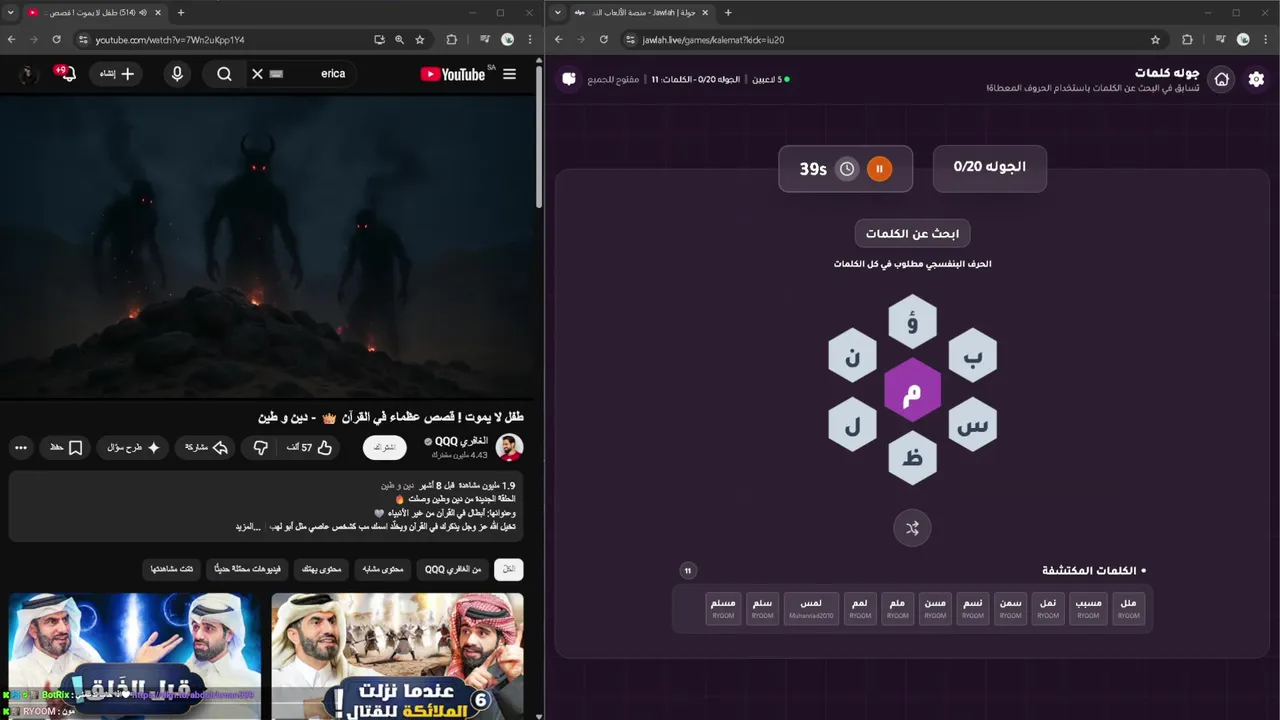Click the Kick logo icon in Jawlah header

(x=569, y=79)
